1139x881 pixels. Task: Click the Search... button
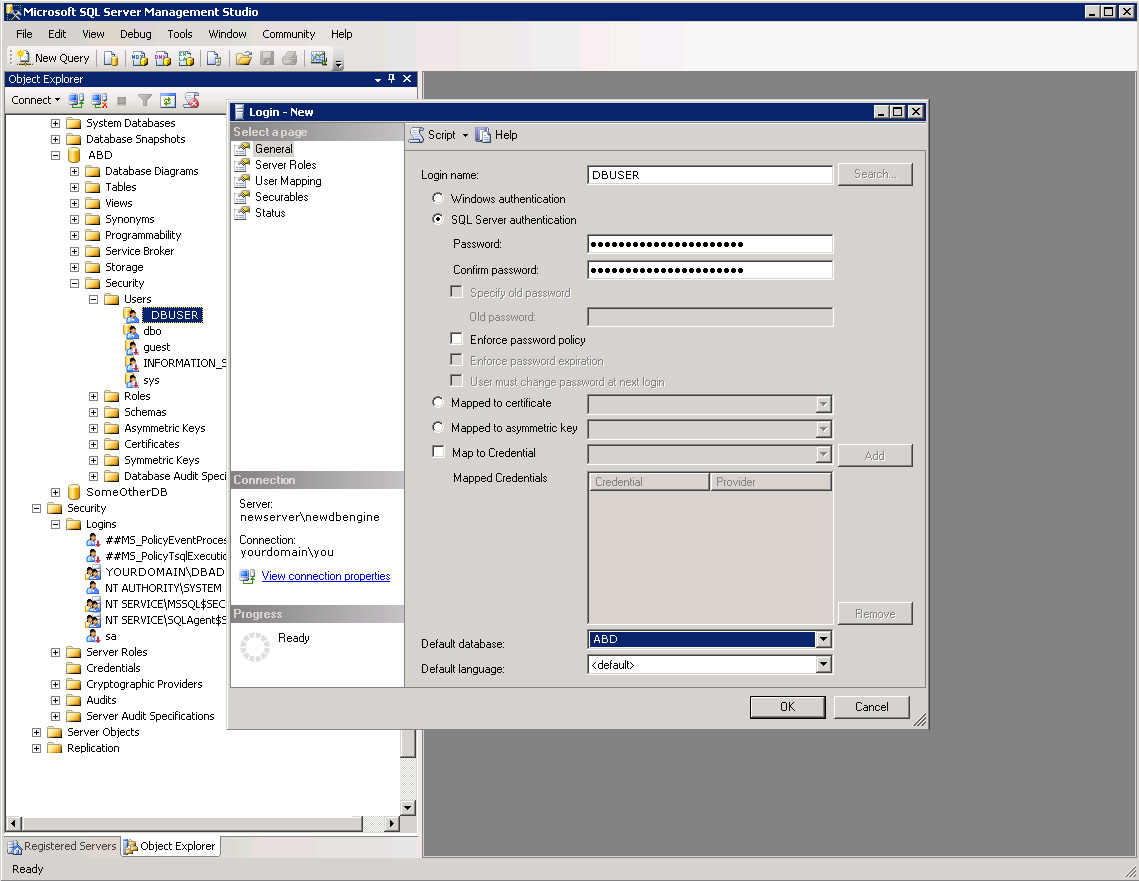(x=875, y=174)
